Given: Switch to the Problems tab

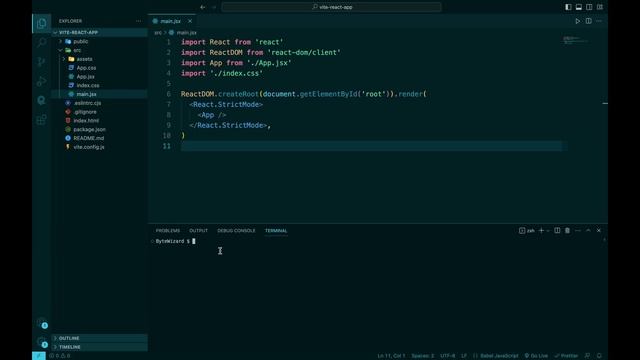Looking at the screenshot, I should (168, 231).
